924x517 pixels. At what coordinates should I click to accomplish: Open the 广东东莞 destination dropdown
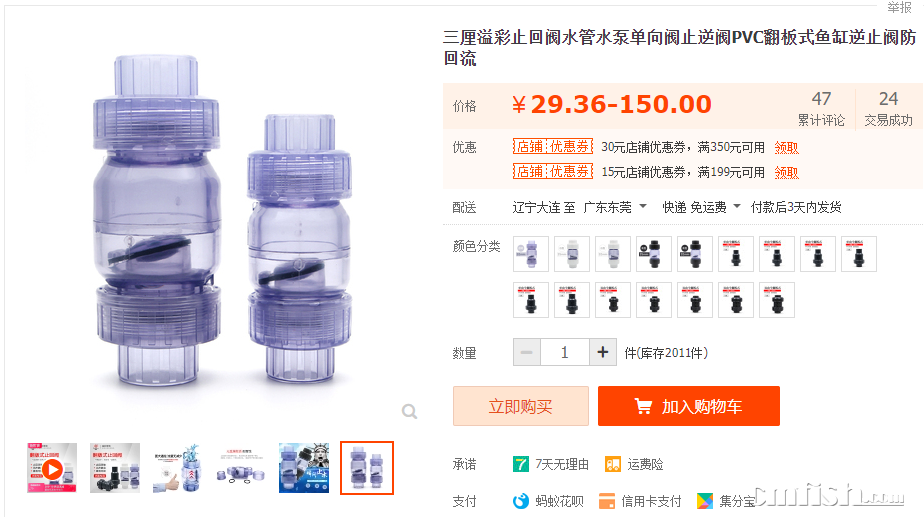click(x=615, y=208)
